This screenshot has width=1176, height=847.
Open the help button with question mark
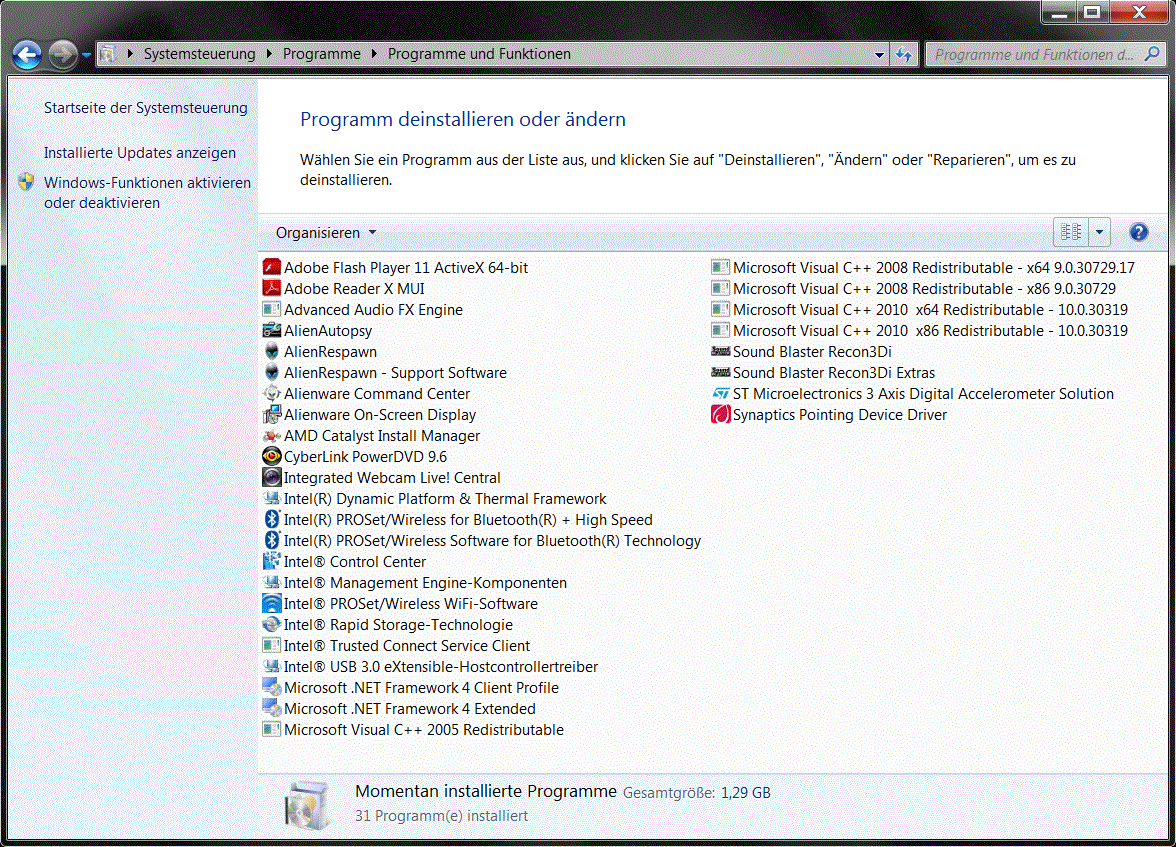click(x=1138, y=233)
